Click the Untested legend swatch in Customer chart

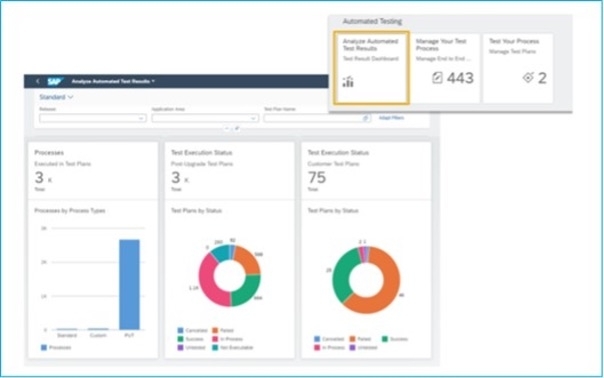(x=352, y=348)
